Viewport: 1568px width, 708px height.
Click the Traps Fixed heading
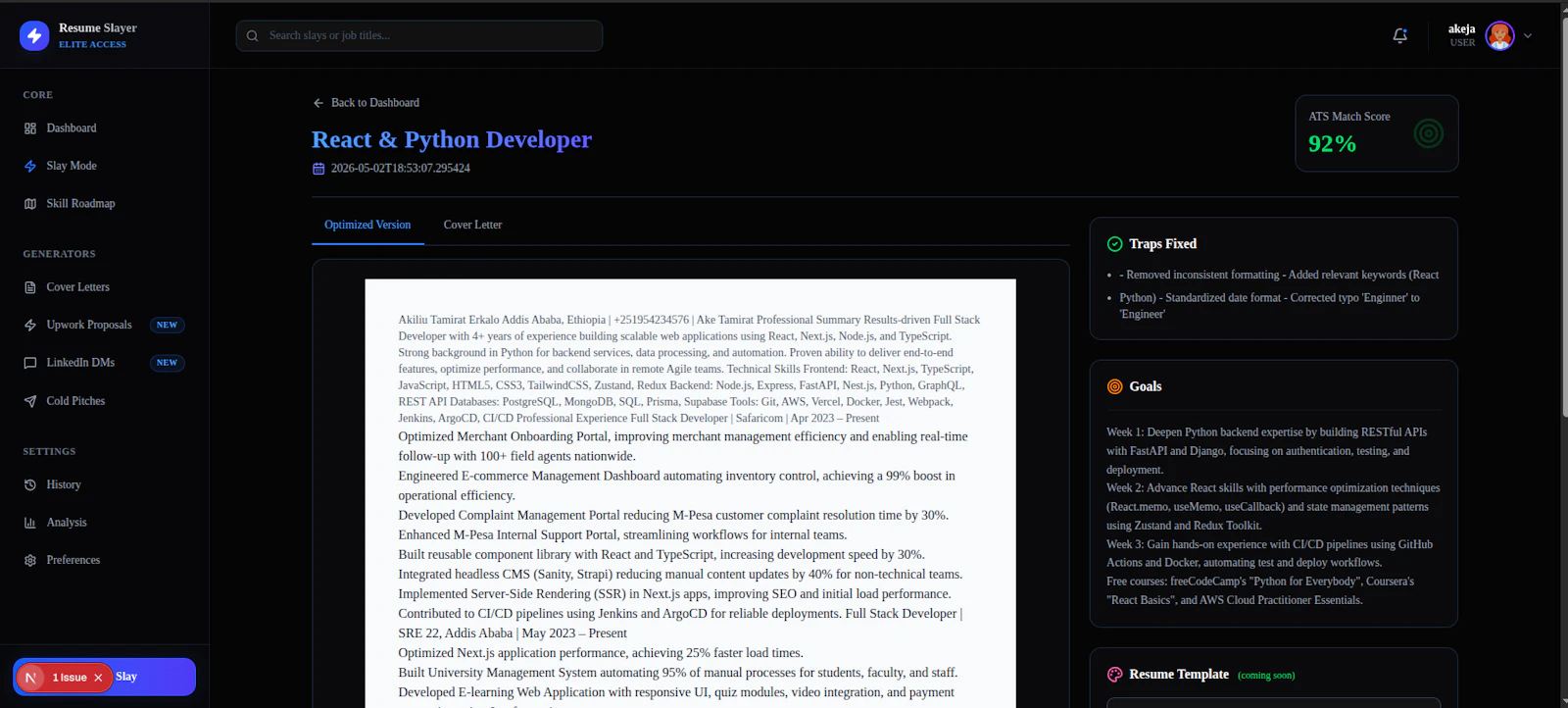1162,244
